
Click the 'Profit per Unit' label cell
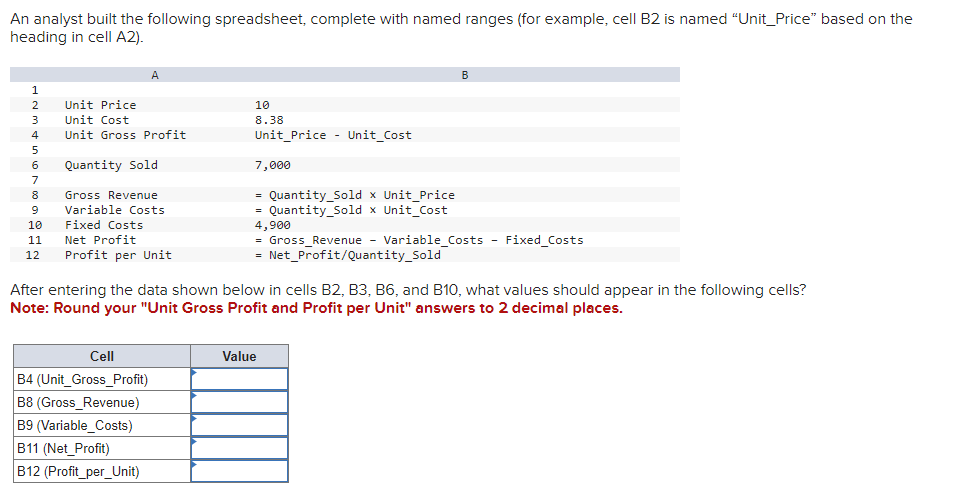(x=118, y=255)
